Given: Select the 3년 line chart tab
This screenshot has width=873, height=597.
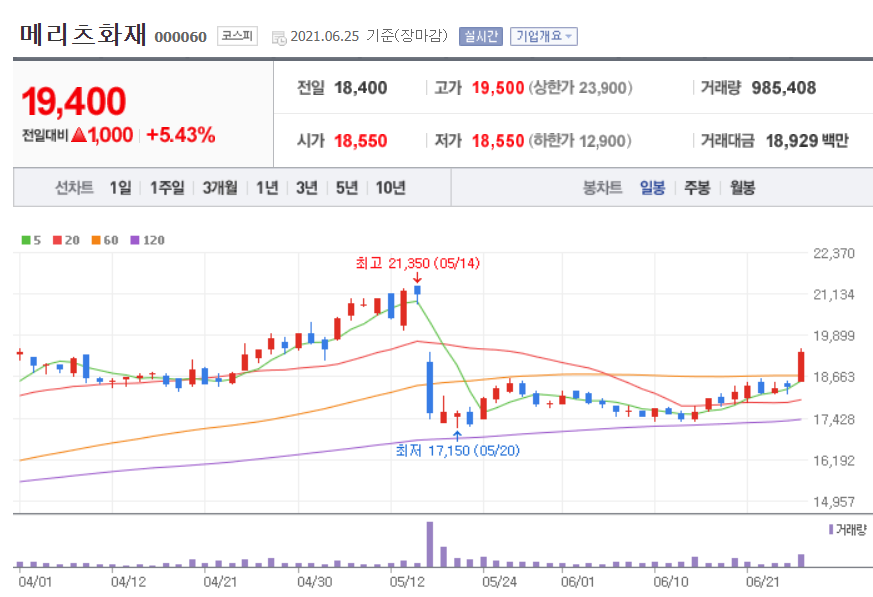Looking at the screenshot, I should pos(306,188).
